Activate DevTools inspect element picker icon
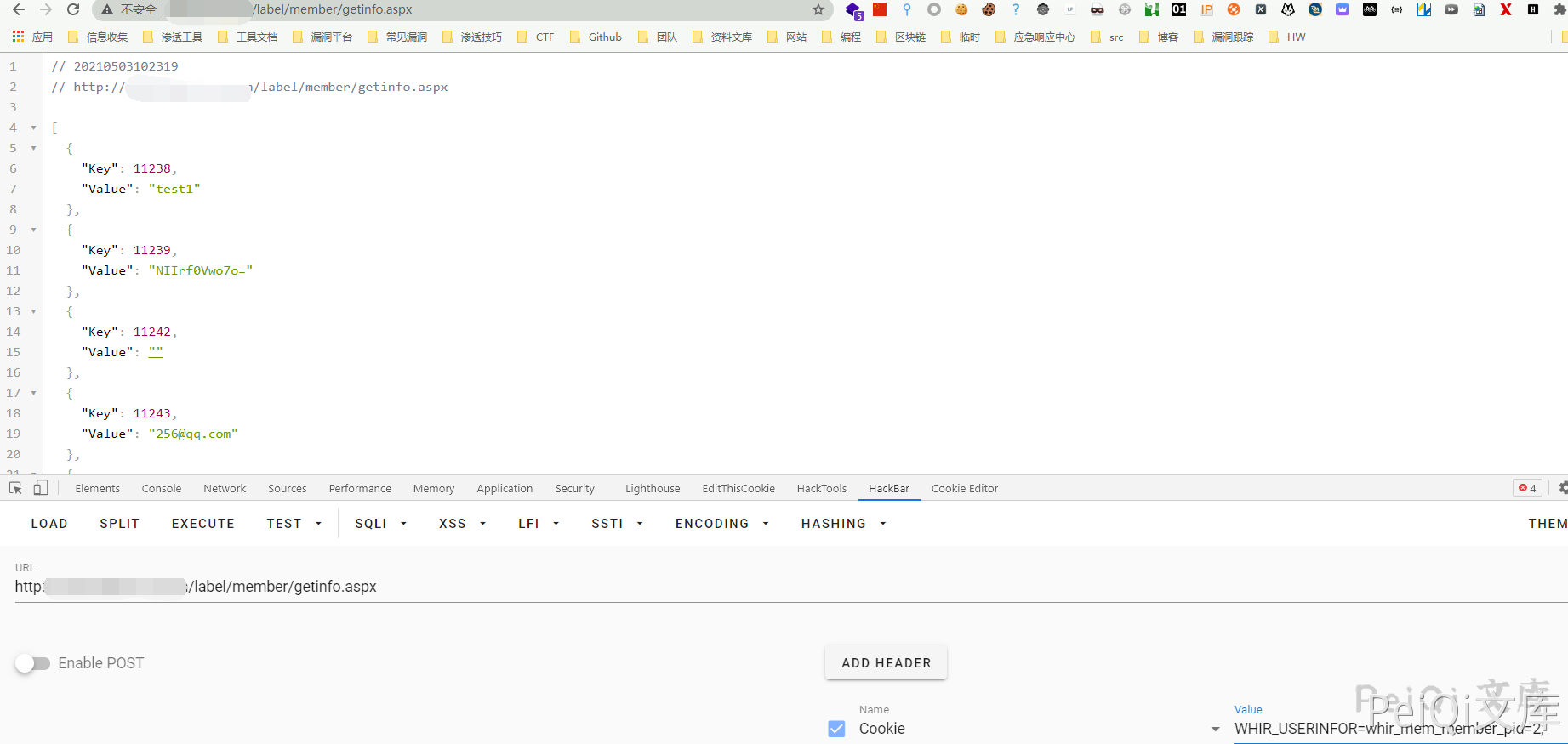 (x=15, y=488)
